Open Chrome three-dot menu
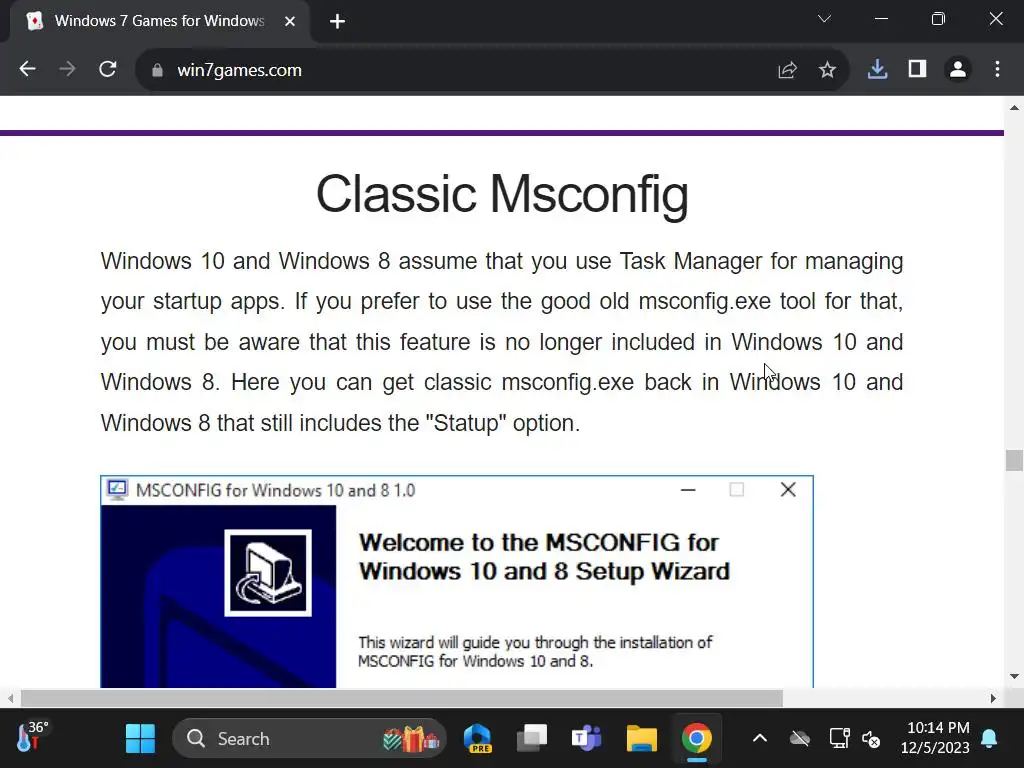Viewport: 1024px width, 768px height. click(x=997, y=69)
